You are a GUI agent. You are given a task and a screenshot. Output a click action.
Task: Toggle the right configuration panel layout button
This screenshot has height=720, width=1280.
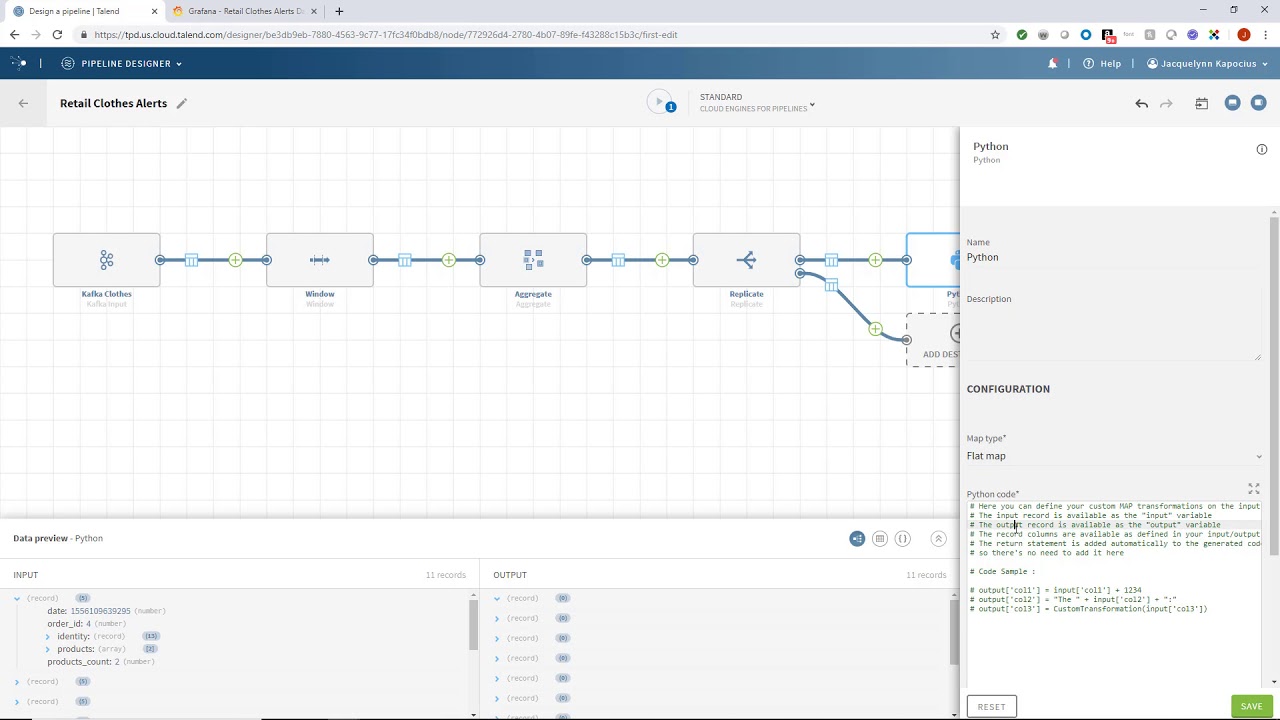[x=1259, y=103]
